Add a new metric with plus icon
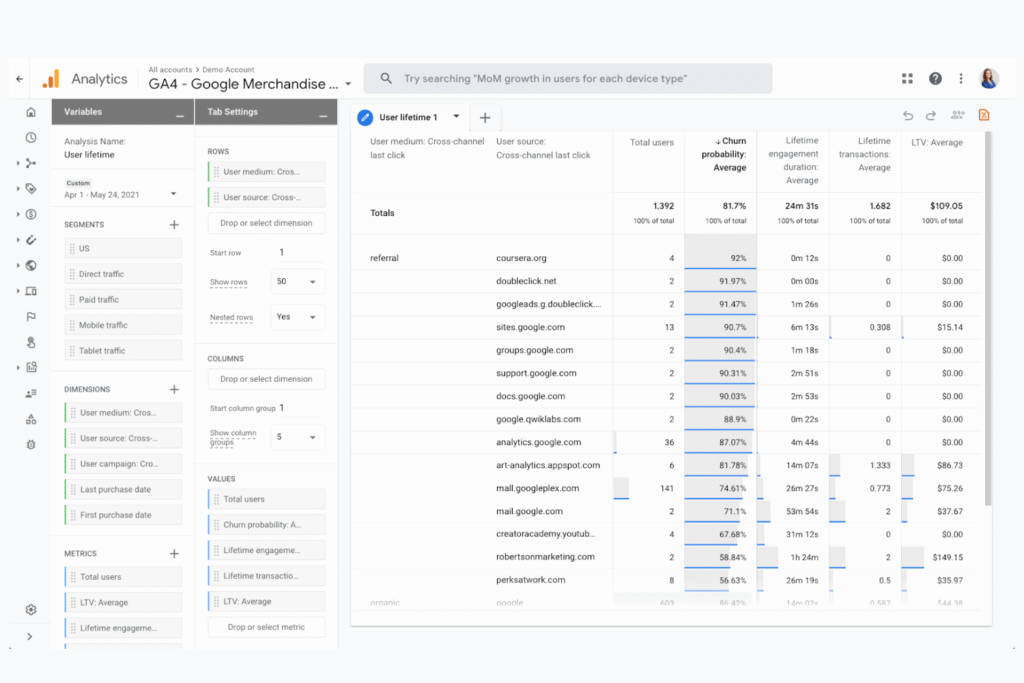Viewport: 1024px width, 683px height. click(x=174, y=554)
